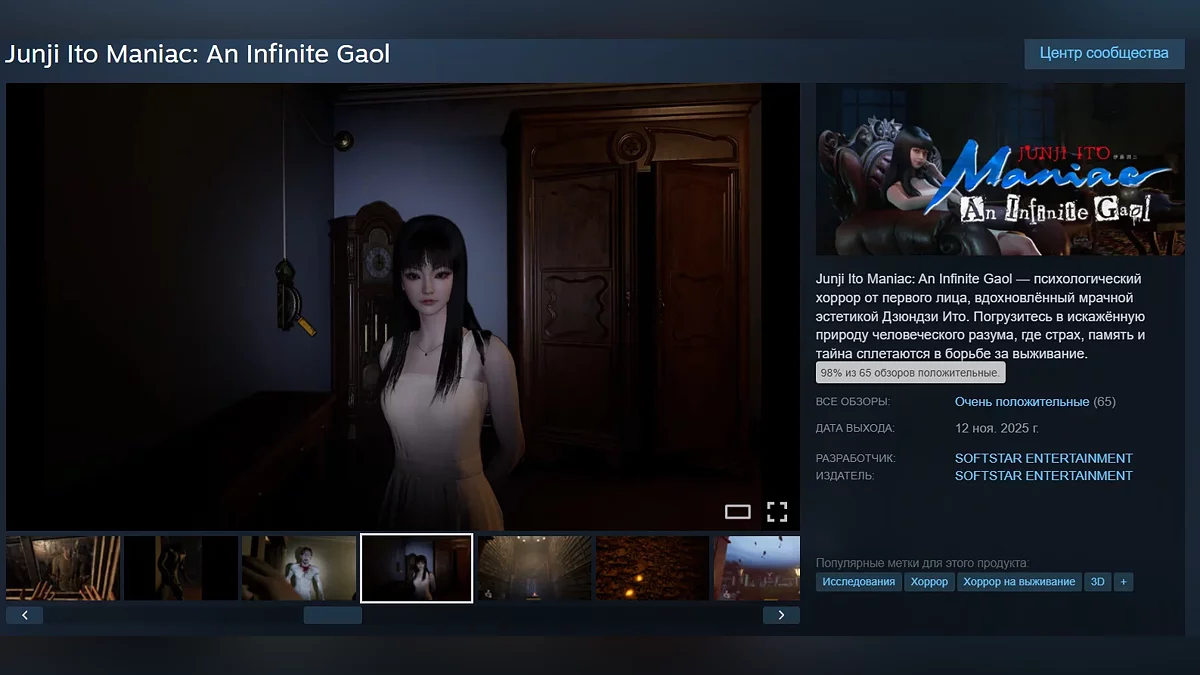Select the Хоррор tag
The image size is (1200, 675).
click(x=929, y=581)
